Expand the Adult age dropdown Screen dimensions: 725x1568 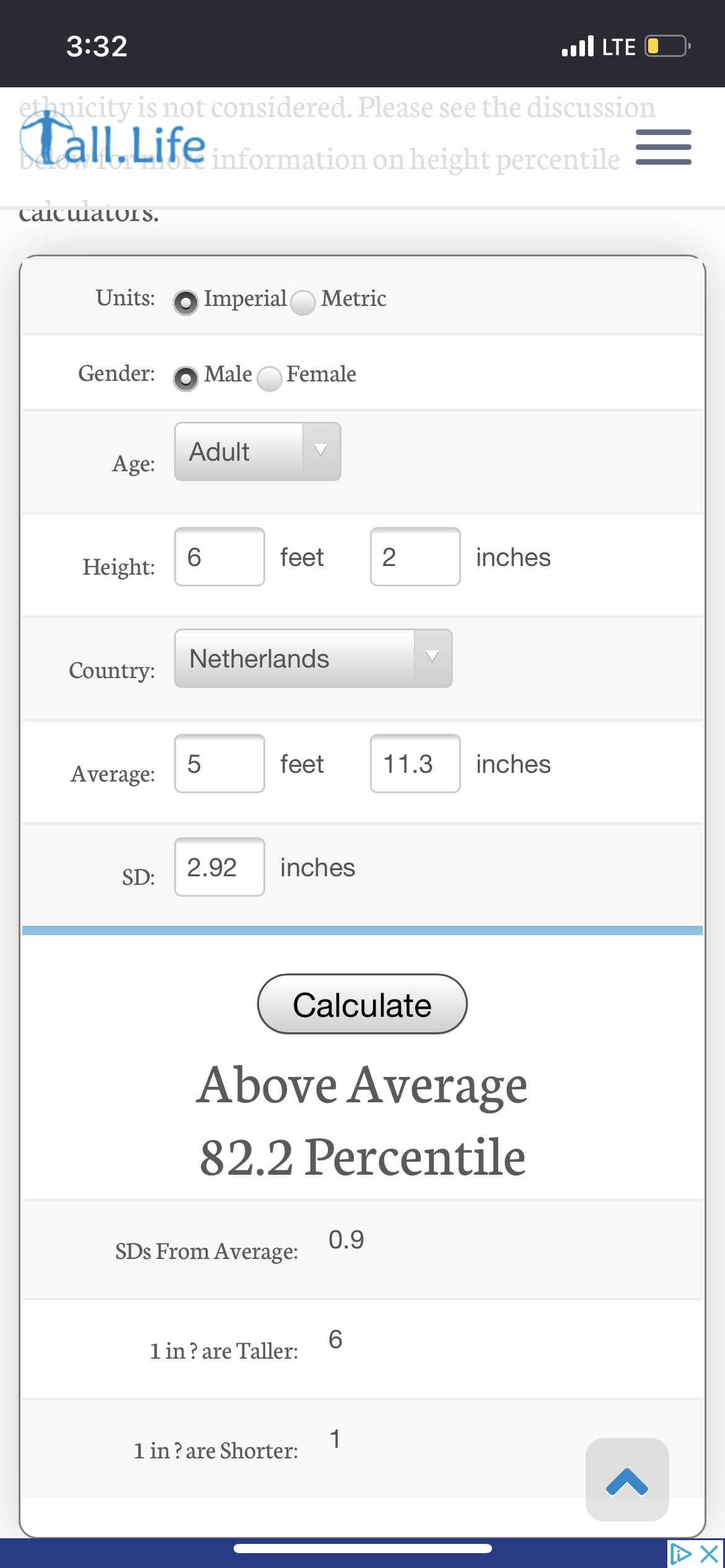(258, 451)
